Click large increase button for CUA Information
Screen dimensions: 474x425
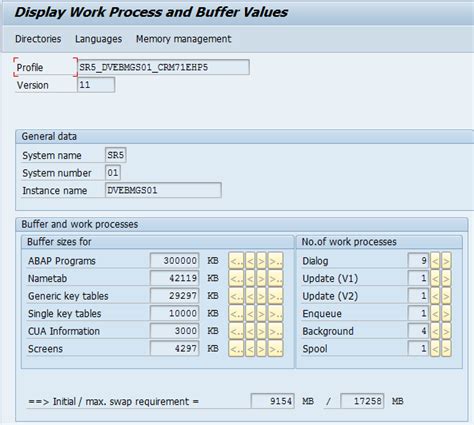coord(276,331)
